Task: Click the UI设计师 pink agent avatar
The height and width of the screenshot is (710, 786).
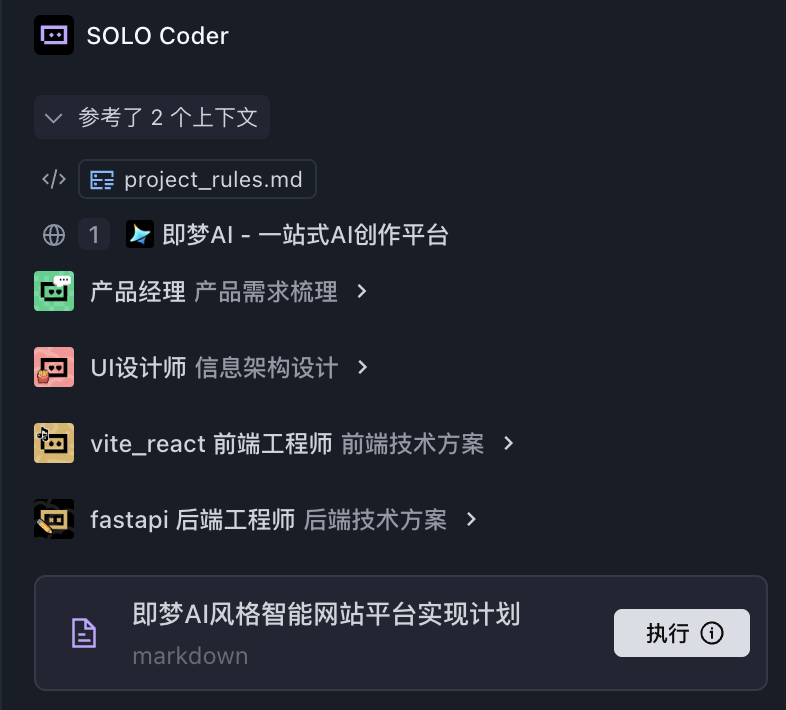Action: point(54,367)
